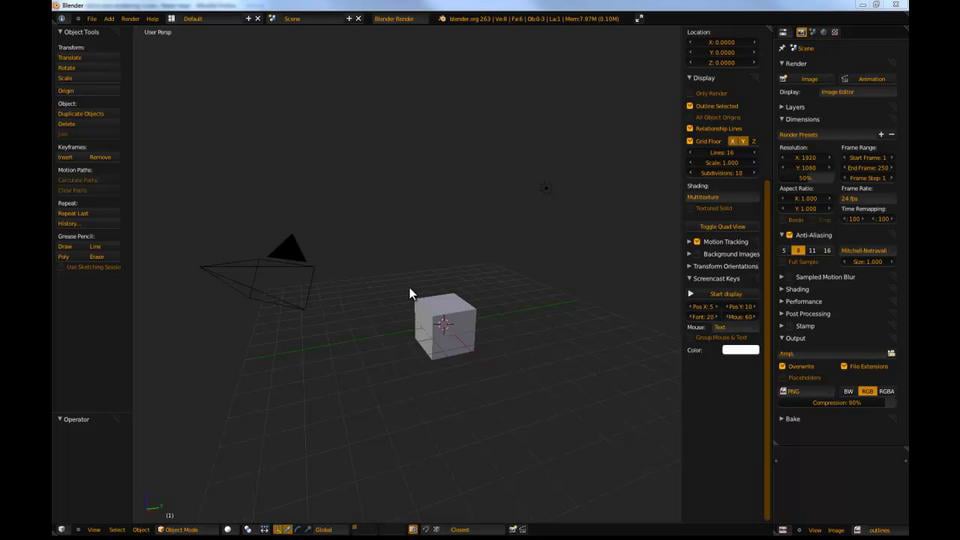Open the output path folder browse icon
The width and height of the screenshot is (960, 540).
point(891,353)
